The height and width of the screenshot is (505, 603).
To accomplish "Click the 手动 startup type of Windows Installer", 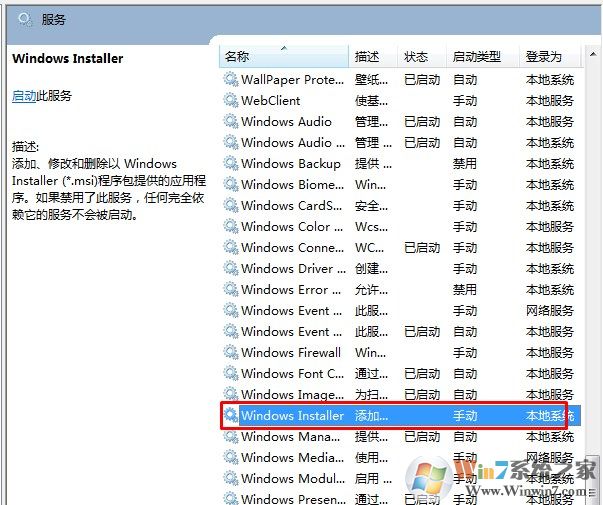I will point(465,415).
